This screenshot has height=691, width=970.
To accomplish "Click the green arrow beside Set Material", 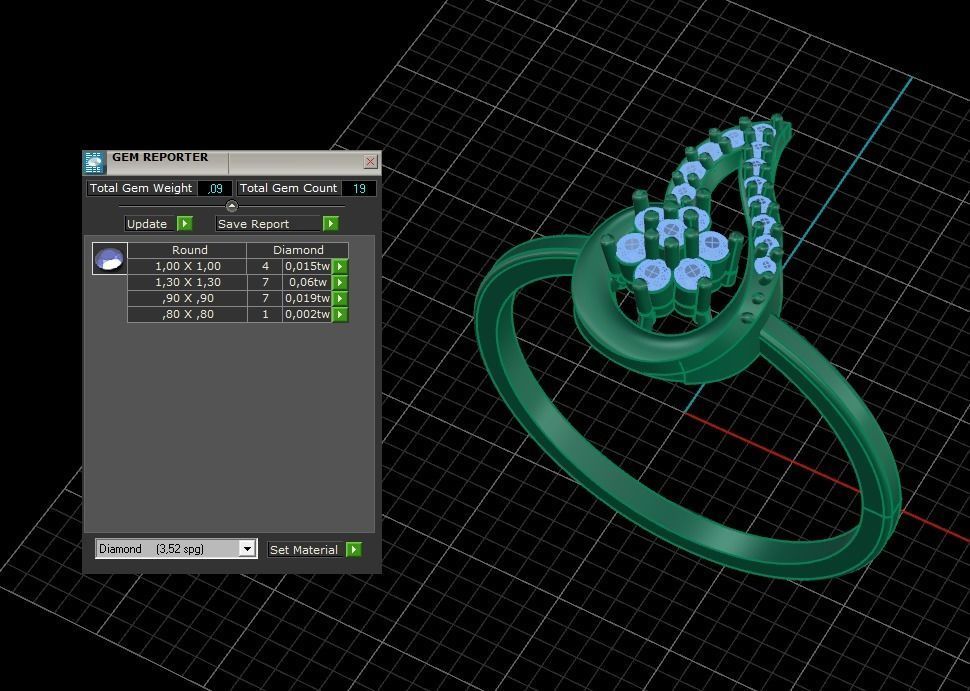I will pos(354,549).
